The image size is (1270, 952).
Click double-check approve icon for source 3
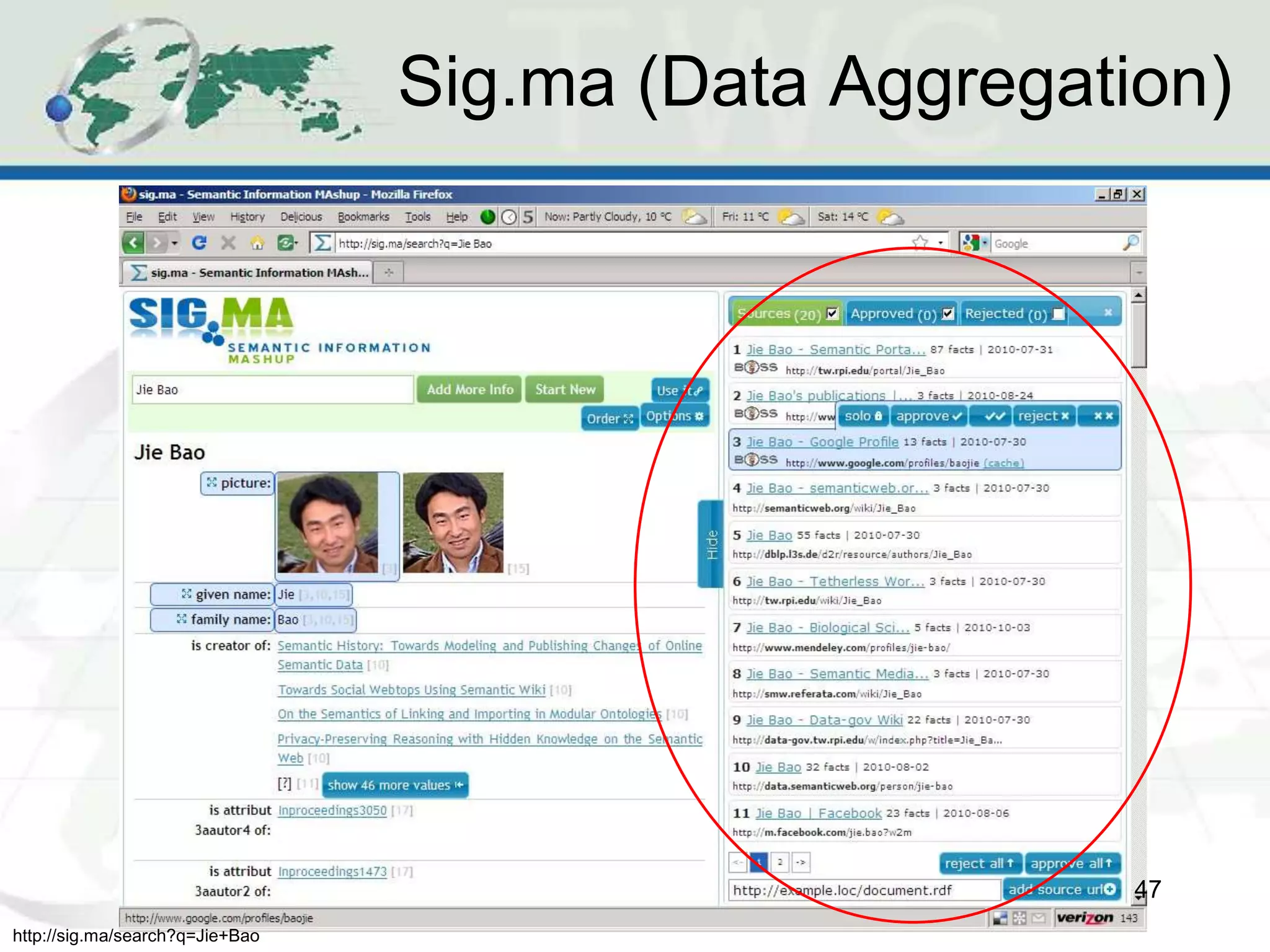(x=994, y=416)
